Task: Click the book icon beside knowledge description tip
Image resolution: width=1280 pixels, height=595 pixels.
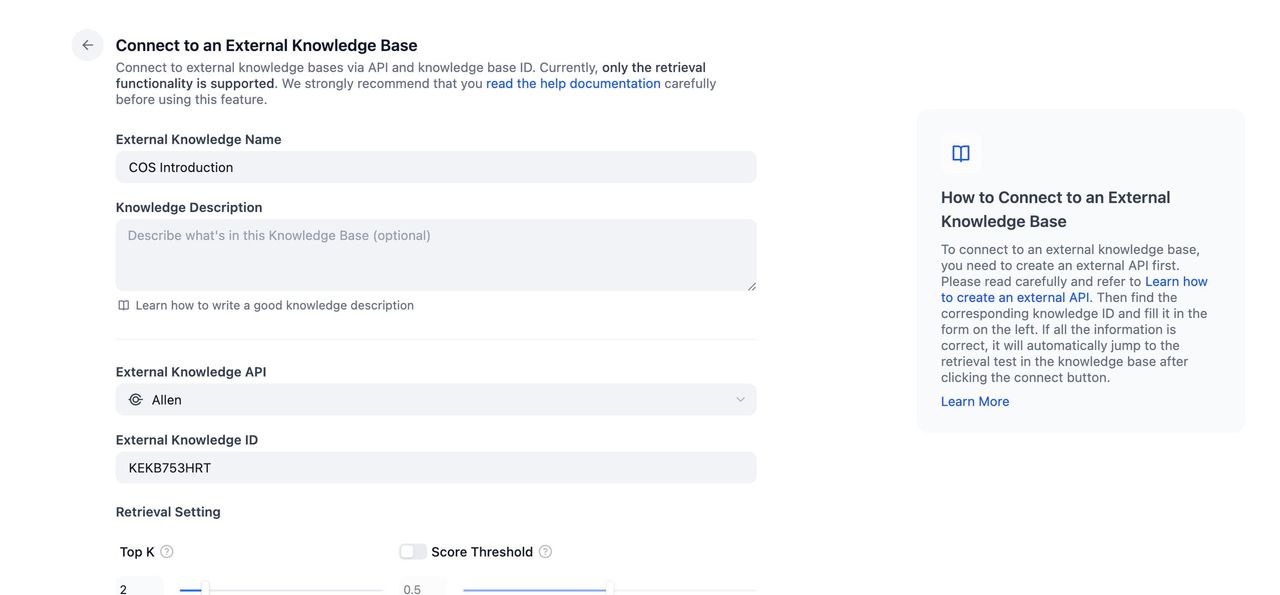Action: [124, 305]
